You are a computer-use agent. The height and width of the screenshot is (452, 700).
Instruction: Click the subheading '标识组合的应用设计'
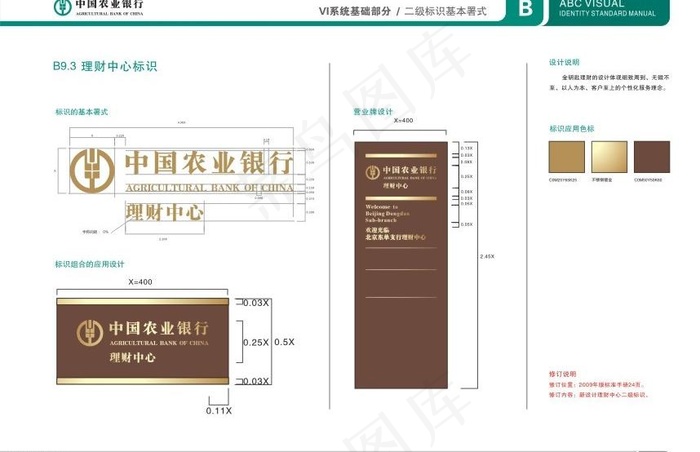(x=90, y=264)
